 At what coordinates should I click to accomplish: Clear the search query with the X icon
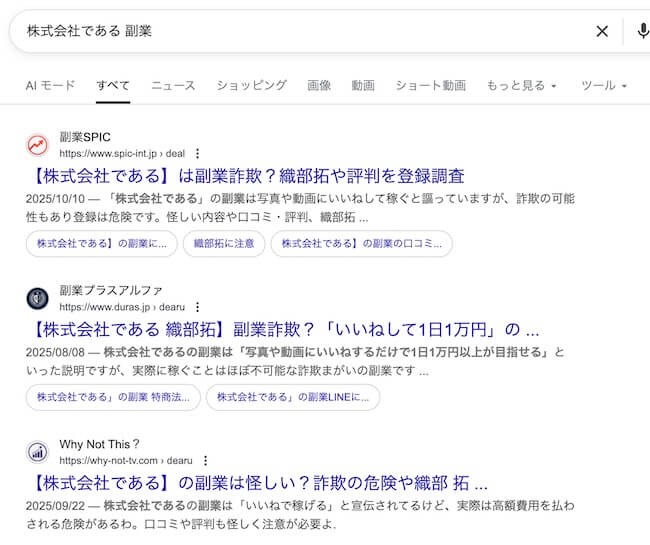tap(602, 31)
